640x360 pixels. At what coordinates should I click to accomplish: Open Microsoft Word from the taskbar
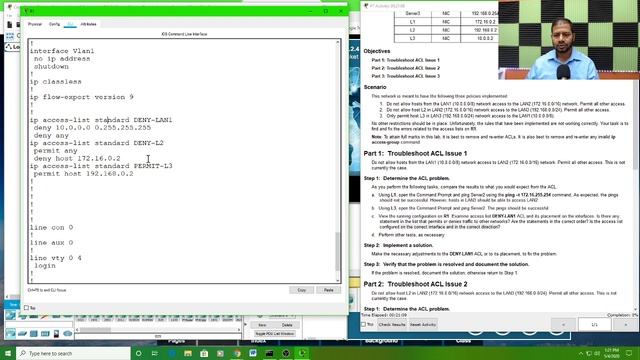point(253,353)
